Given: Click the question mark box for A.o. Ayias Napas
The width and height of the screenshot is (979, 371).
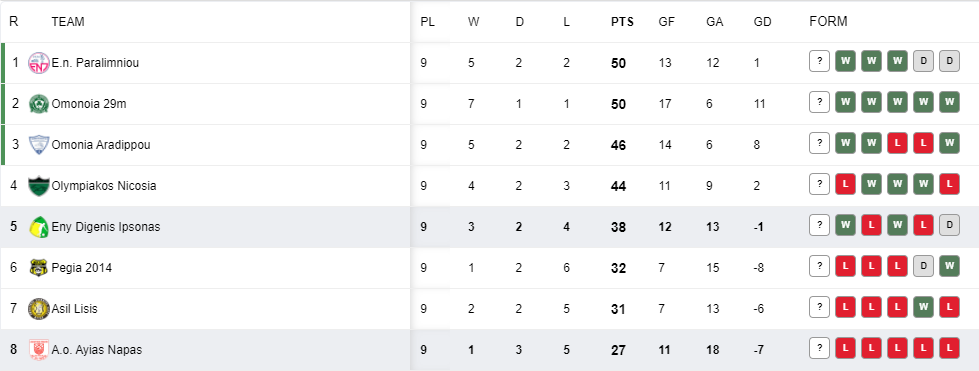Looking at the screenshot, I should tap(819, 349).
